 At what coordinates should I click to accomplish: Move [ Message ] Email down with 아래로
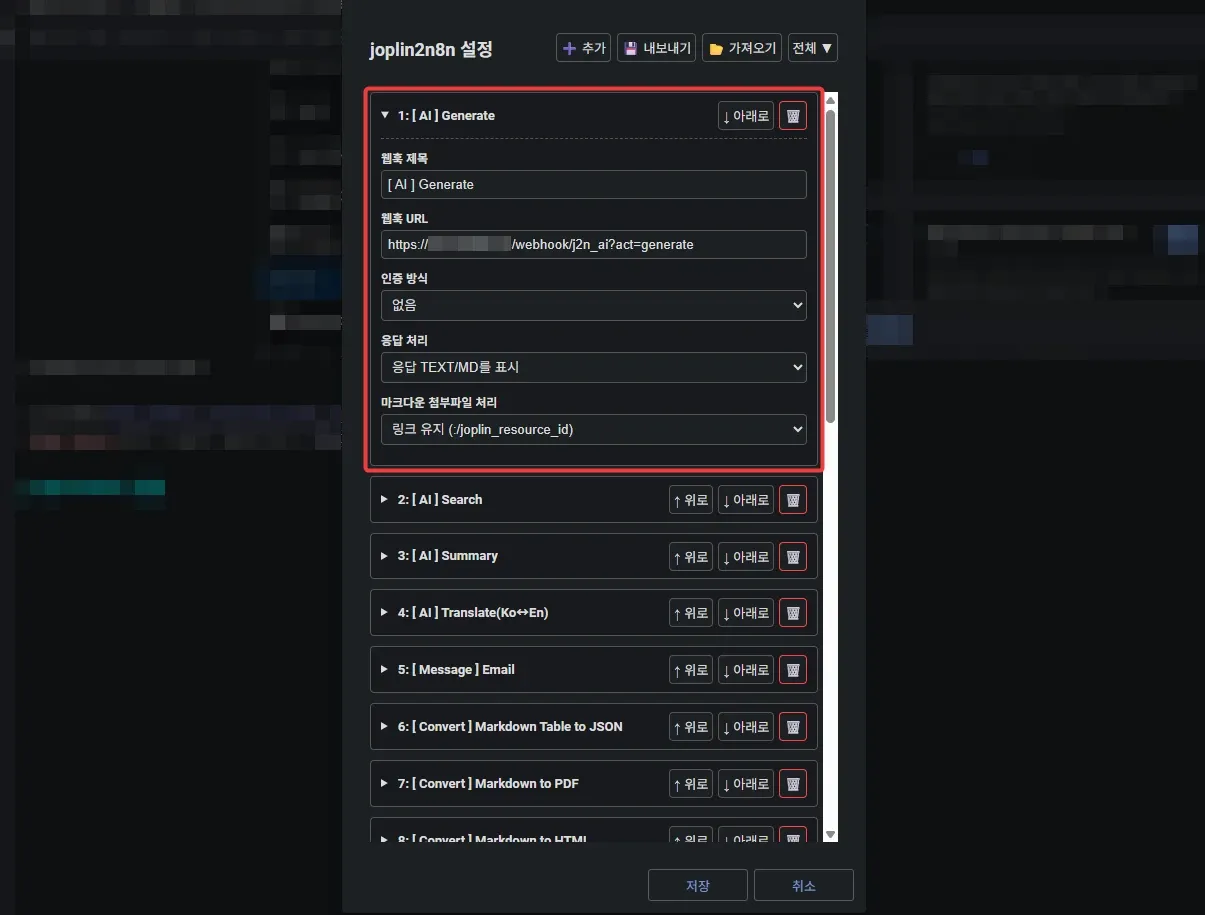point(746,670)
